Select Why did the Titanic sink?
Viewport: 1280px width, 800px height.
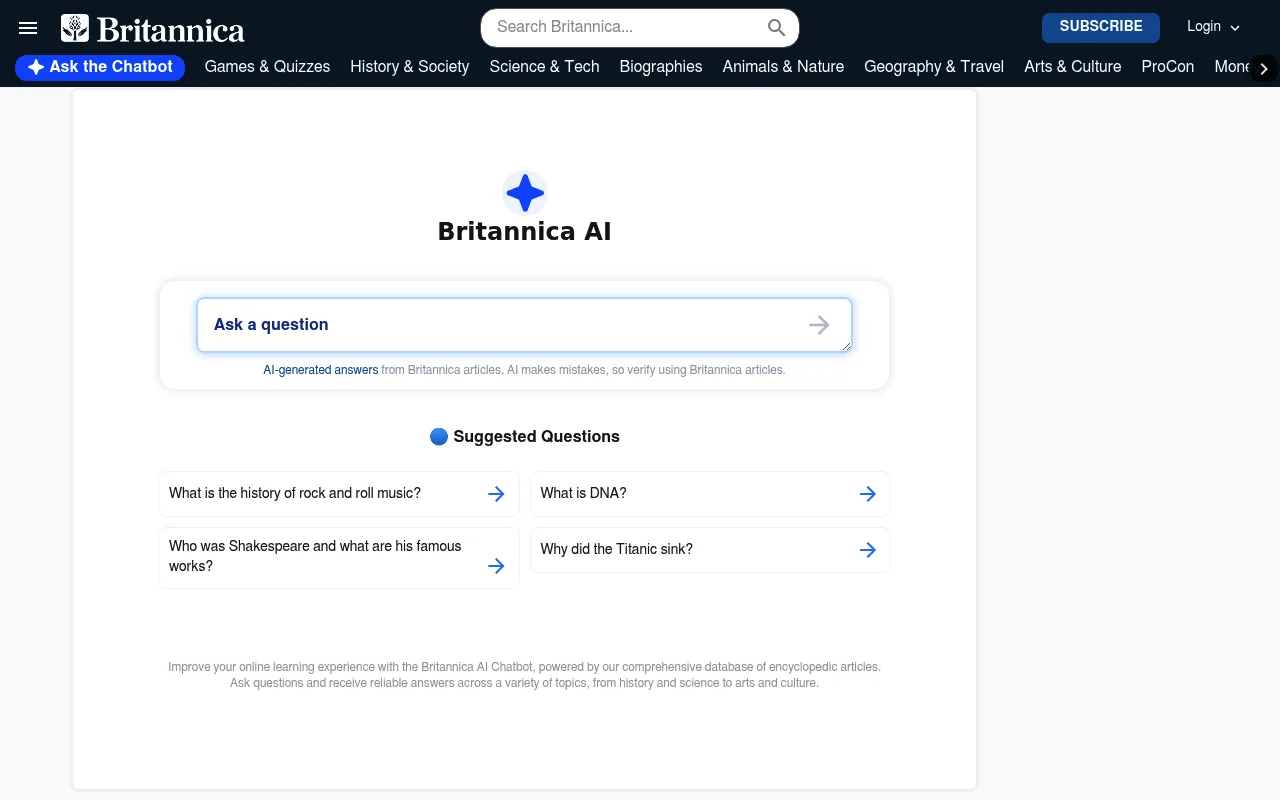click(x=710, y=550)
